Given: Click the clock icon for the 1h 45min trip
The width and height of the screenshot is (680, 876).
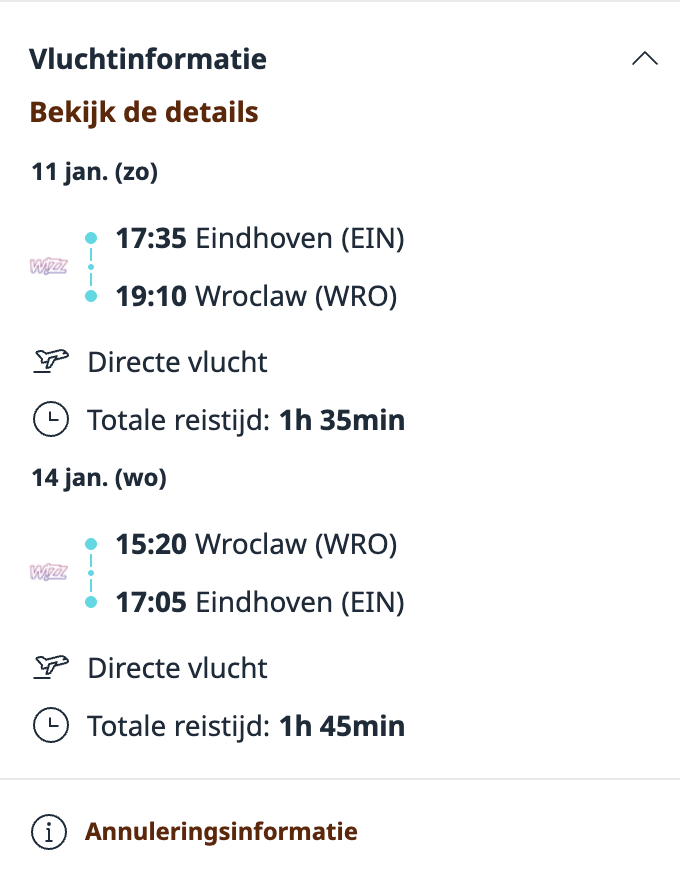Looking at the screenshot, I should 50,725.
